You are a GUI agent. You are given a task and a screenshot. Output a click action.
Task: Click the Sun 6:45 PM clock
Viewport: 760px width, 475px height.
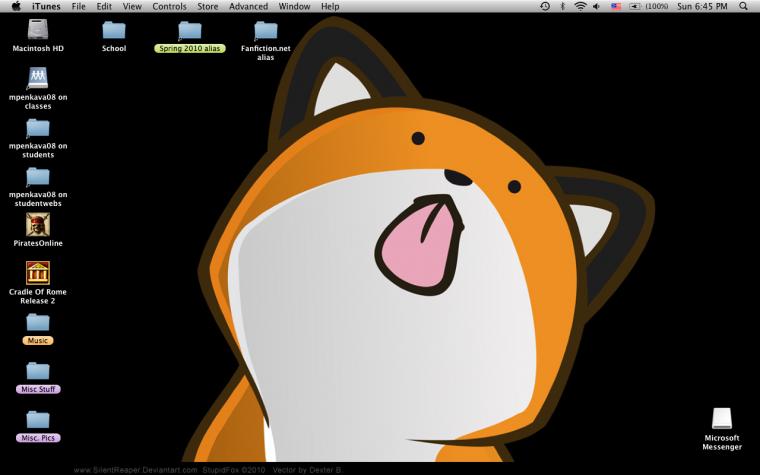pyautogui.click(x=702, y=6)
